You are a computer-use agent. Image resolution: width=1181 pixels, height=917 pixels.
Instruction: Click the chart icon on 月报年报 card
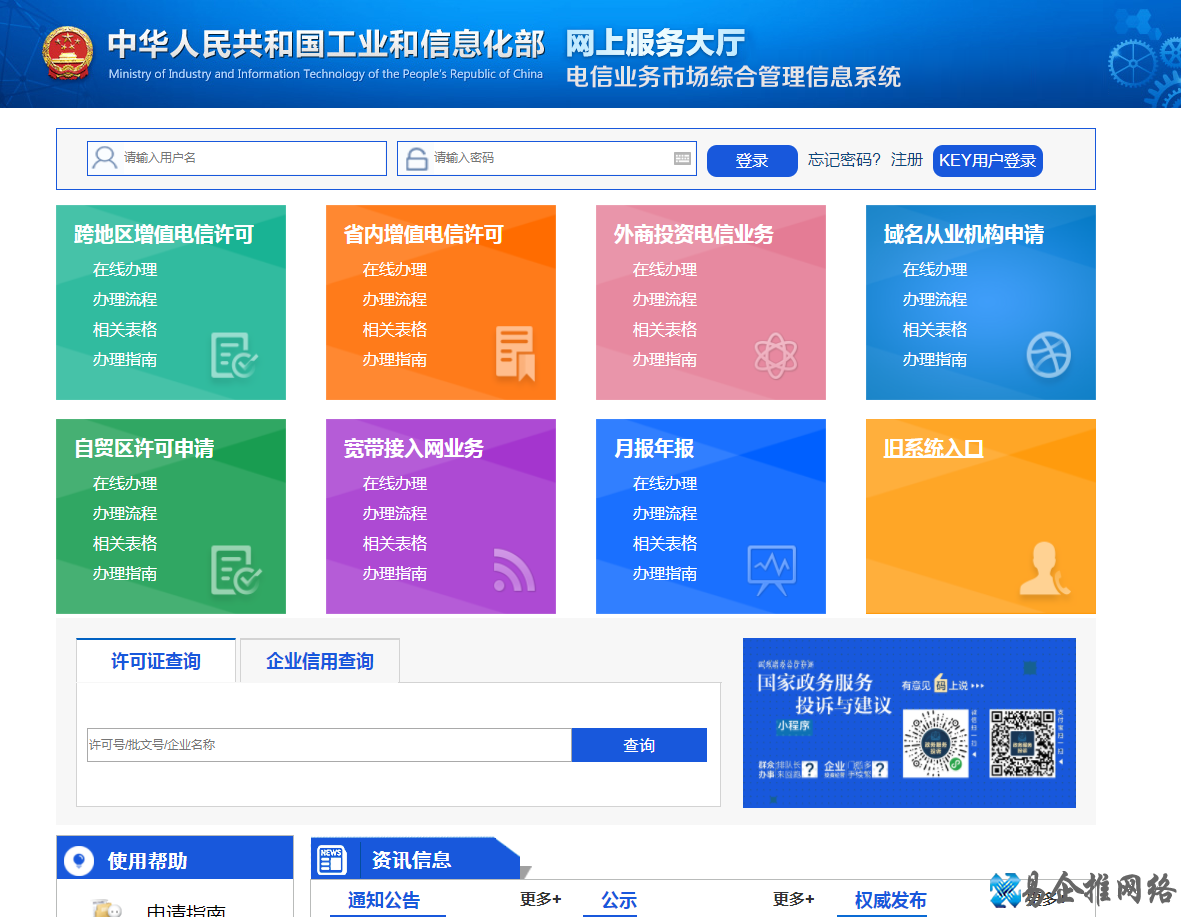773,568
